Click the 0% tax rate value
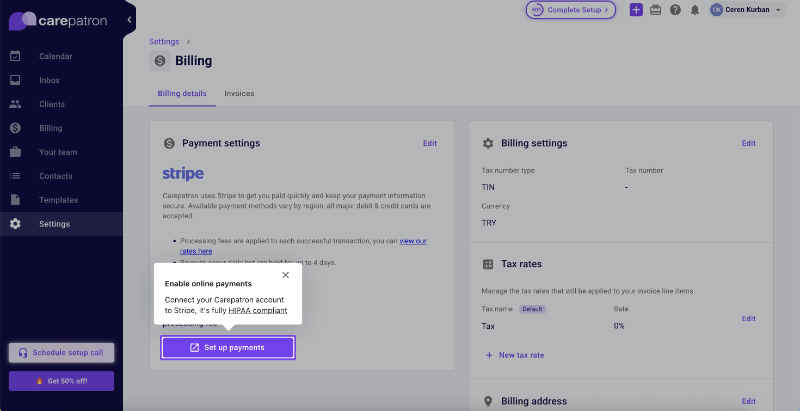Image resolution: width=800 pixels, height=411 pixels. click(619, 326)
